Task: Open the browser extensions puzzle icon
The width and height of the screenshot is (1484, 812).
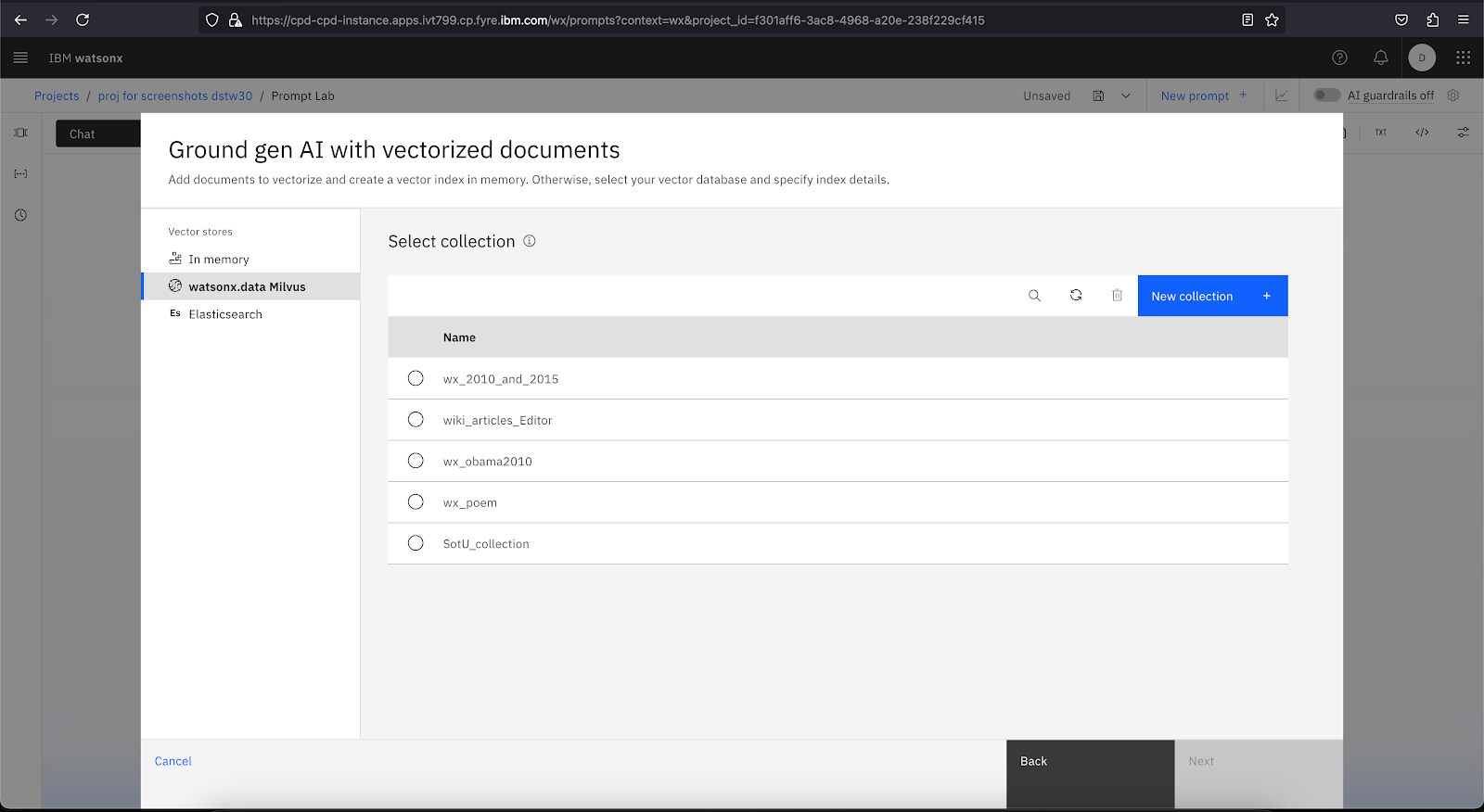Action: 1432,19
